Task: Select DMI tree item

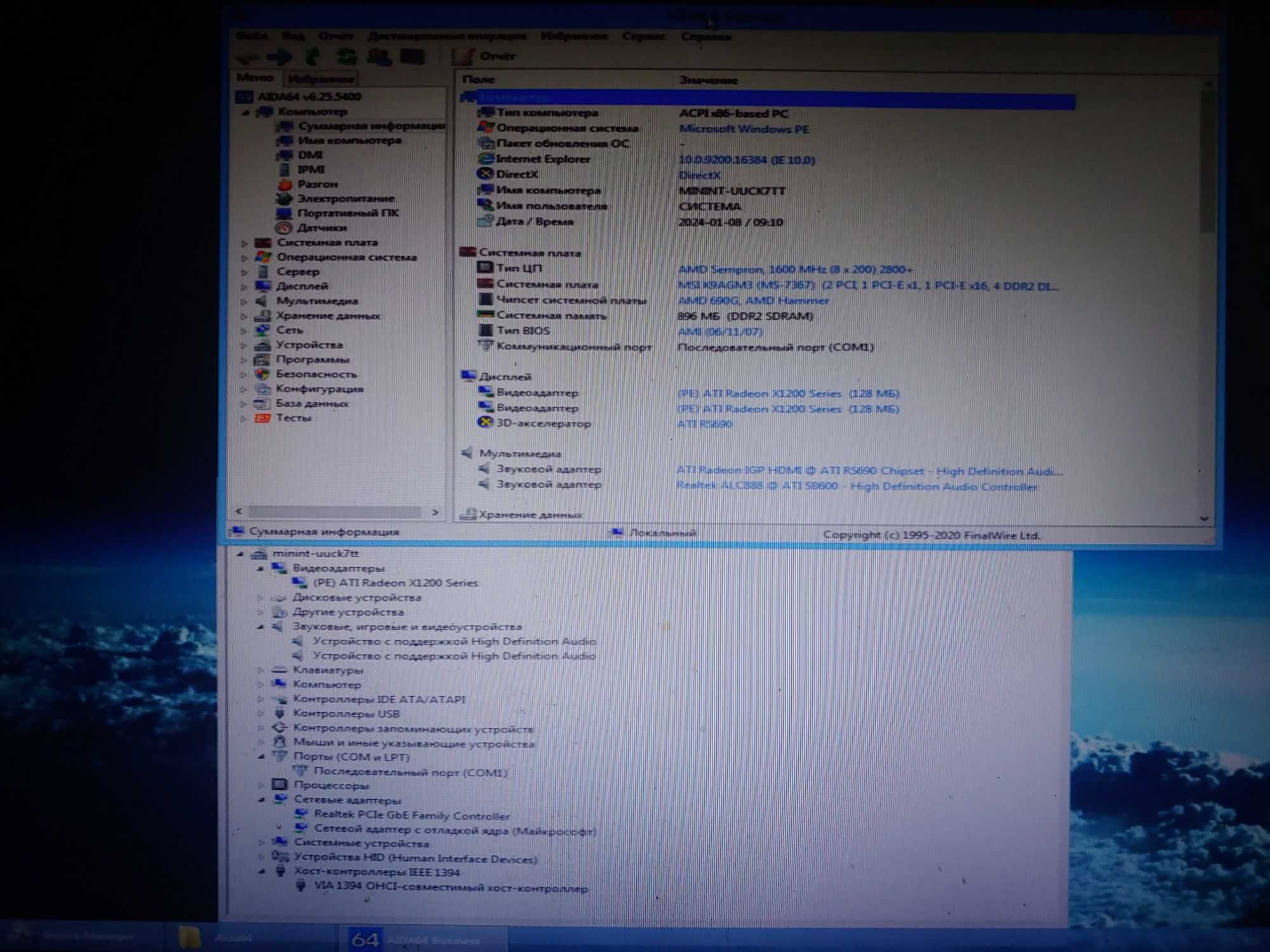Action: click(x=311, y=155)
